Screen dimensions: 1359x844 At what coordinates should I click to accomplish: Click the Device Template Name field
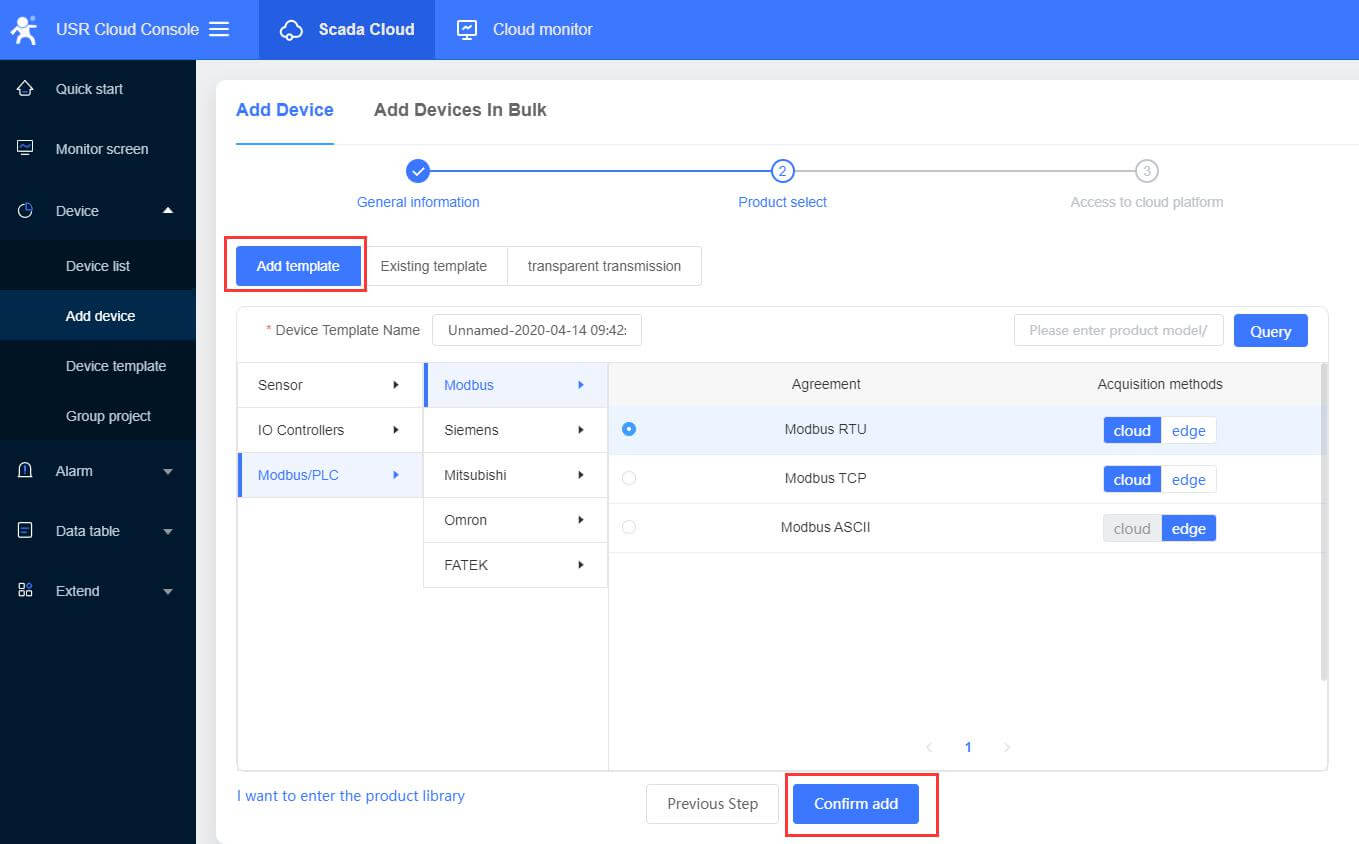click(x=537, y=330)
